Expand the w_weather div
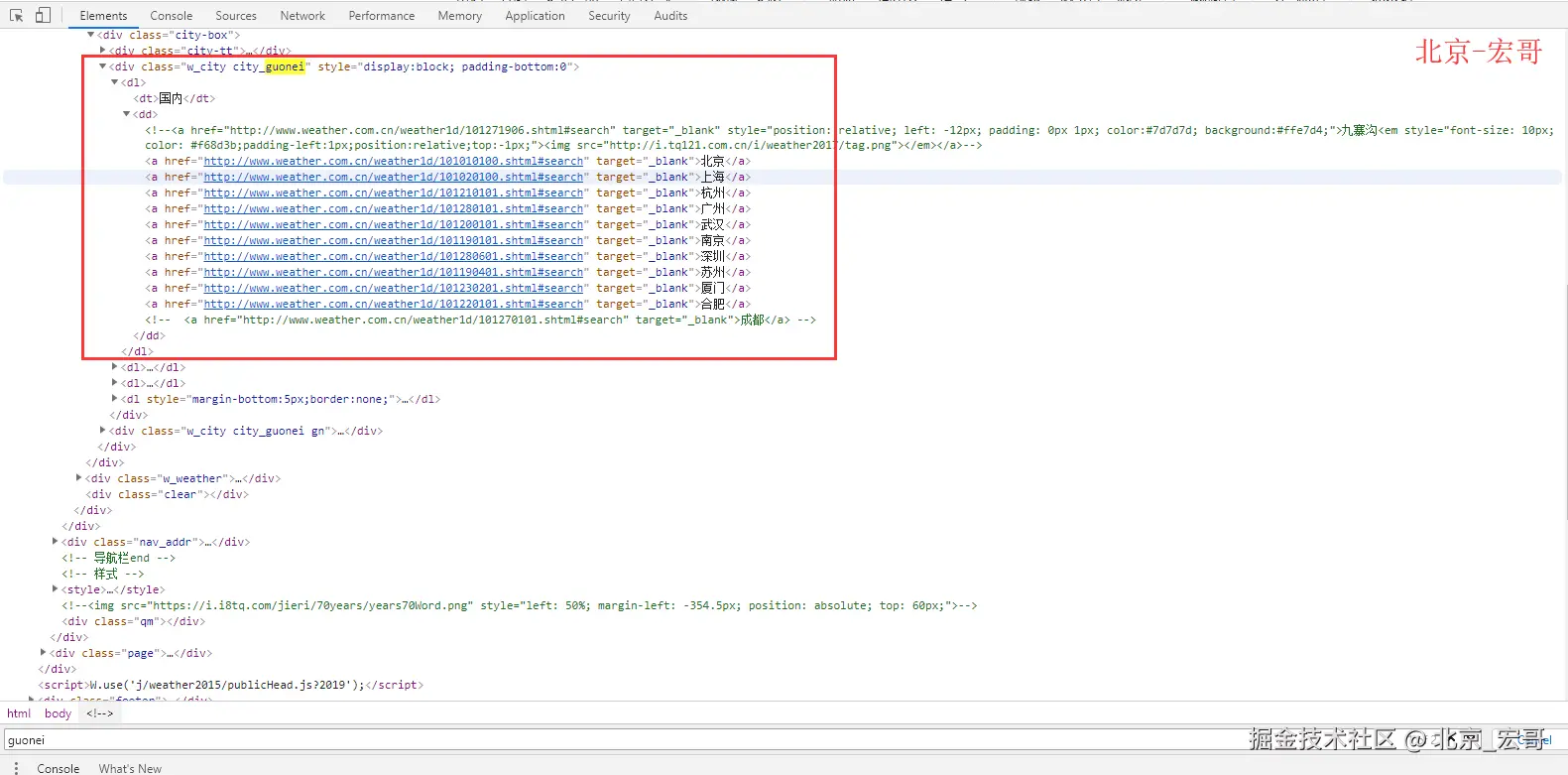1568x775 pixels. click(78, 478)
